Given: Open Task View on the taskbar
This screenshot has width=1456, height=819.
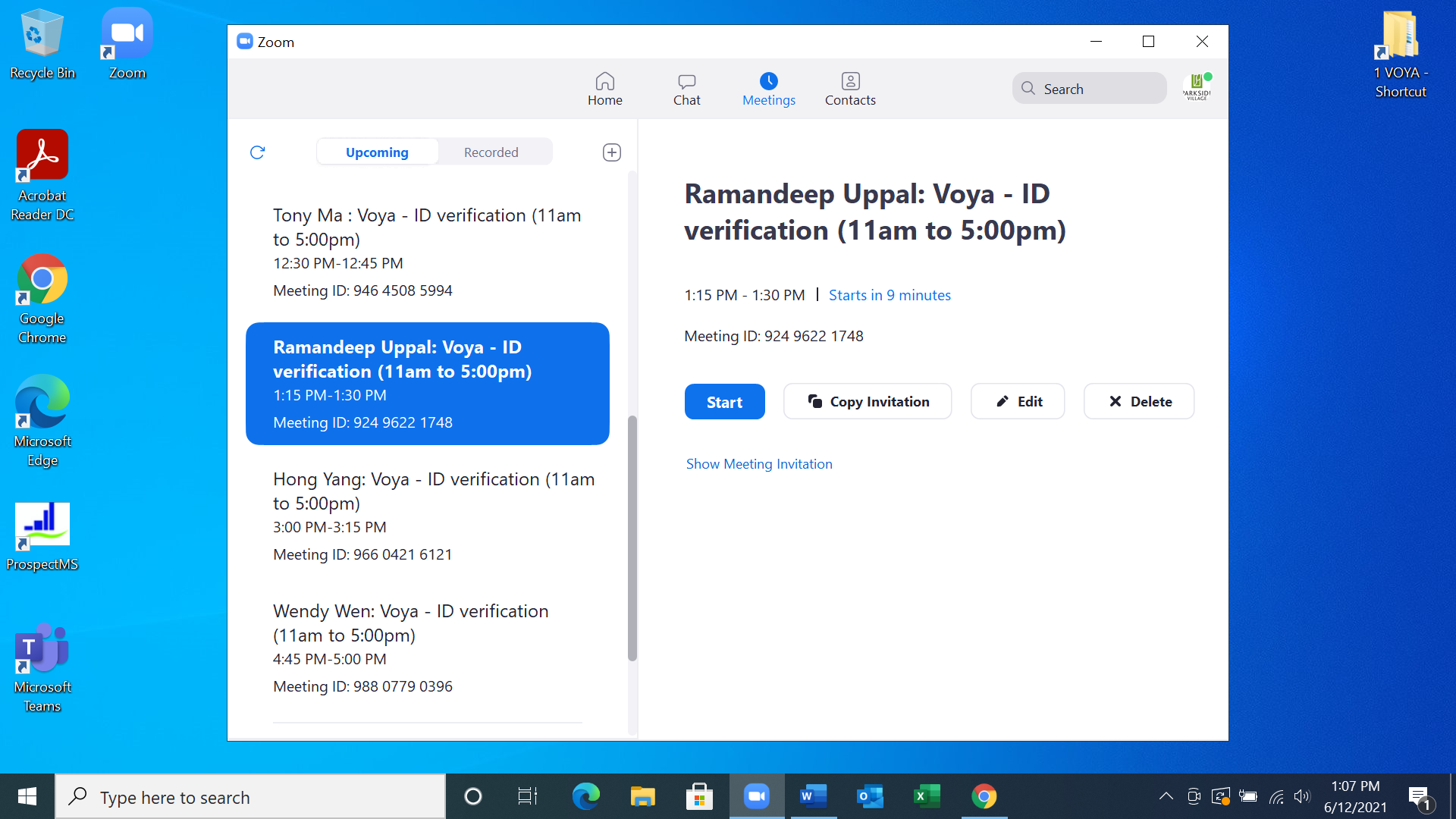Looking at the screenshot, I should click(x=528, y=796).
